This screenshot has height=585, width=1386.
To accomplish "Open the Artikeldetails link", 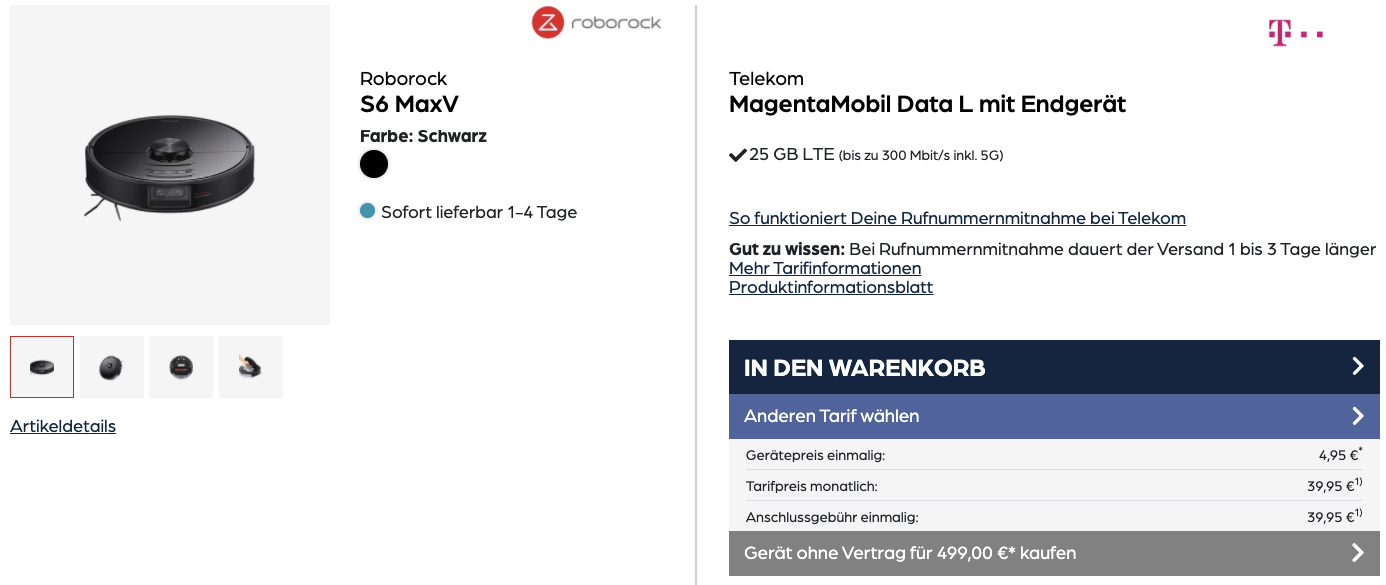I will pos(63,426).
